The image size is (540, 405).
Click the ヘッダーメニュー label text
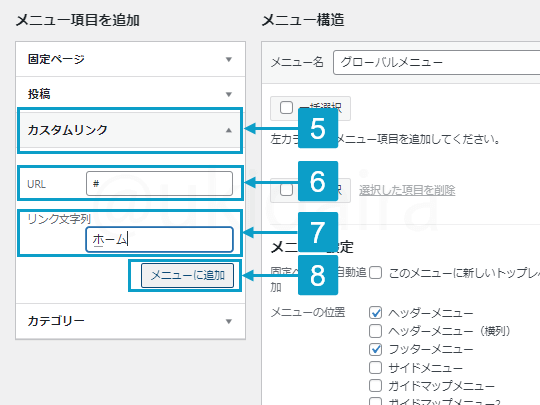coord(430,313)
